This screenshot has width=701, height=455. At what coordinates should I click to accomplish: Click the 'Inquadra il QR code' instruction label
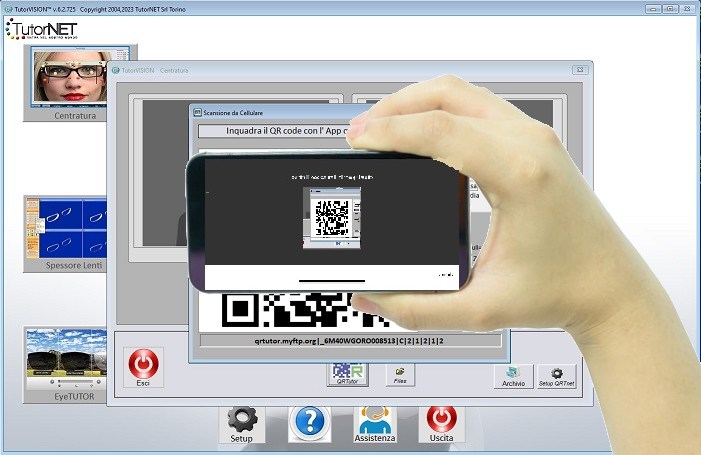pos(274,131)
